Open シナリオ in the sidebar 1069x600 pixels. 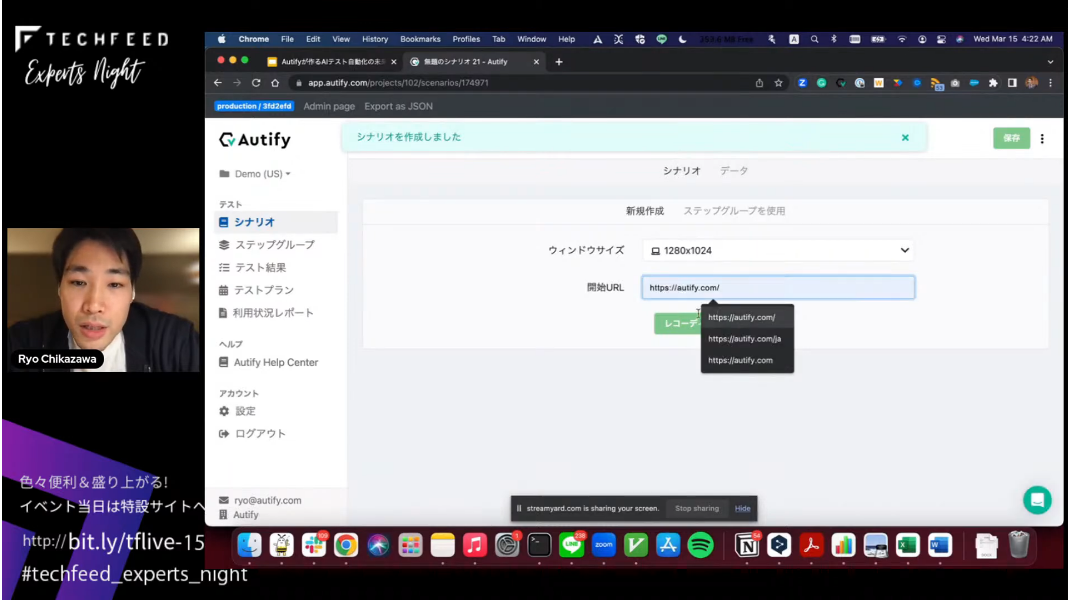click(276, 222)
